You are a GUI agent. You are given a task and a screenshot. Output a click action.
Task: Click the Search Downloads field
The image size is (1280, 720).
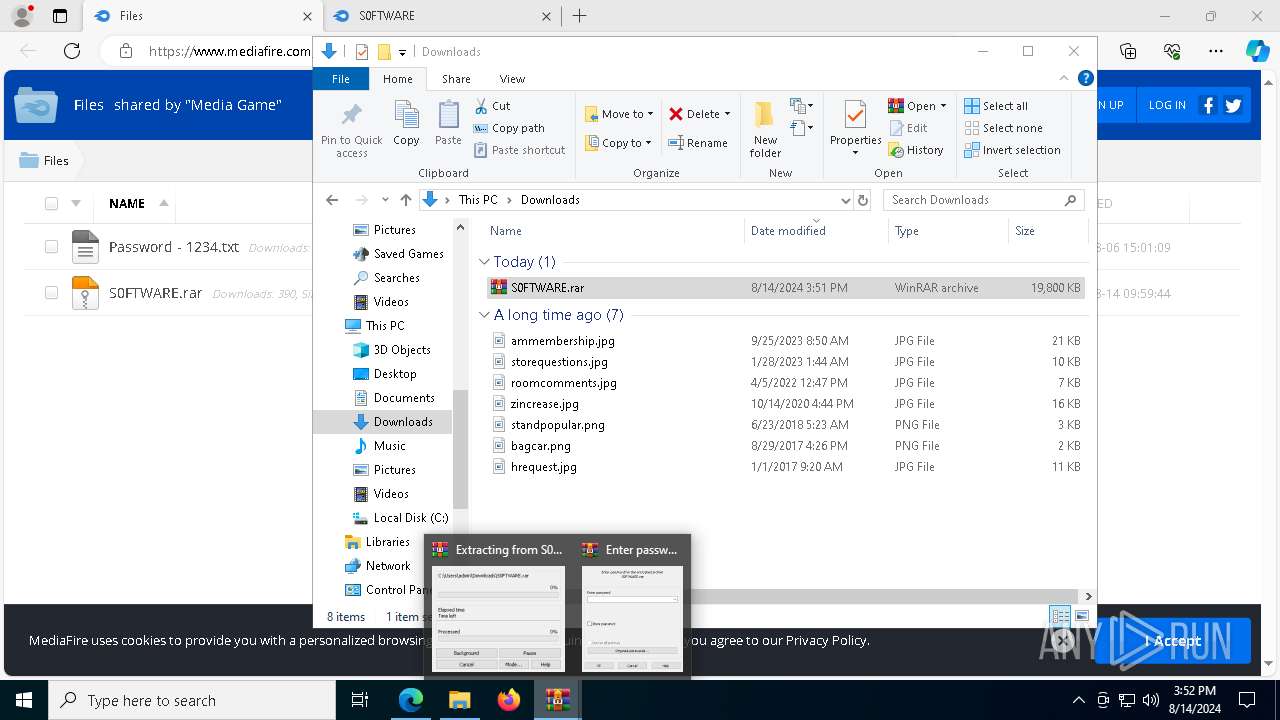(984, 200)
